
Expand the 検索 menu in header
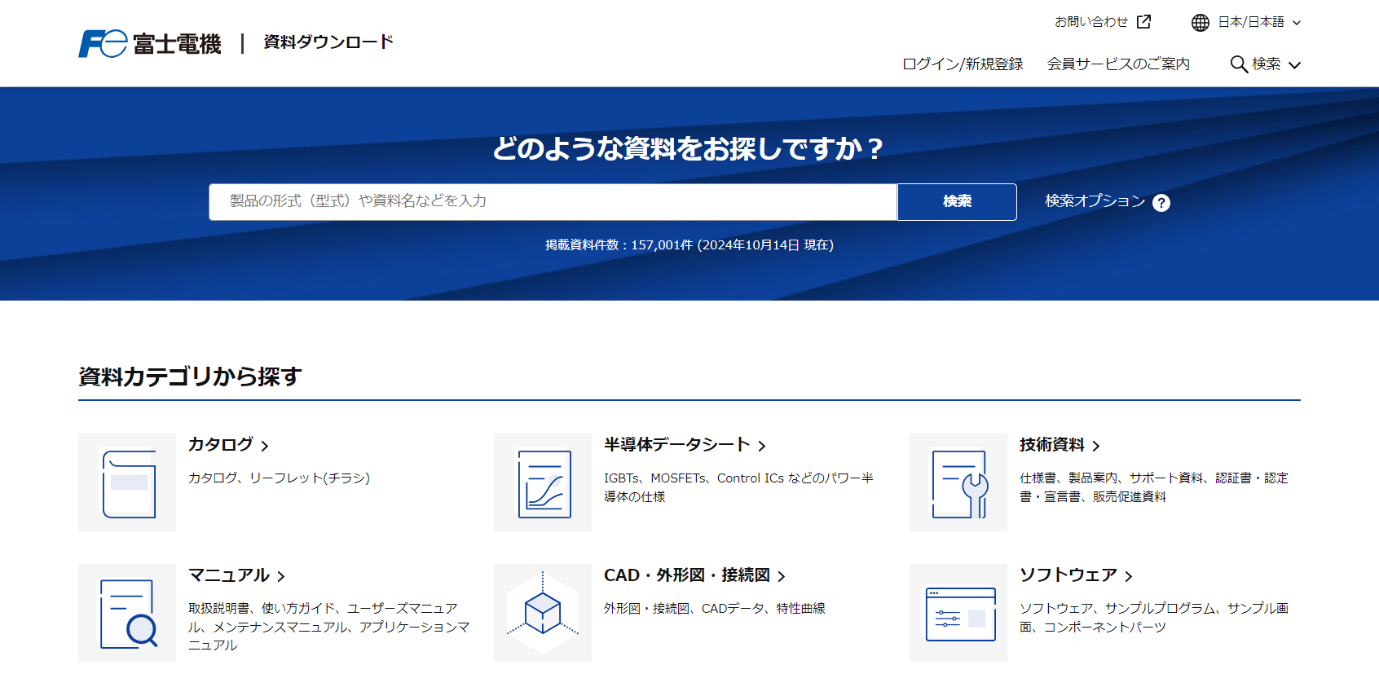(x=1265, y=64)
